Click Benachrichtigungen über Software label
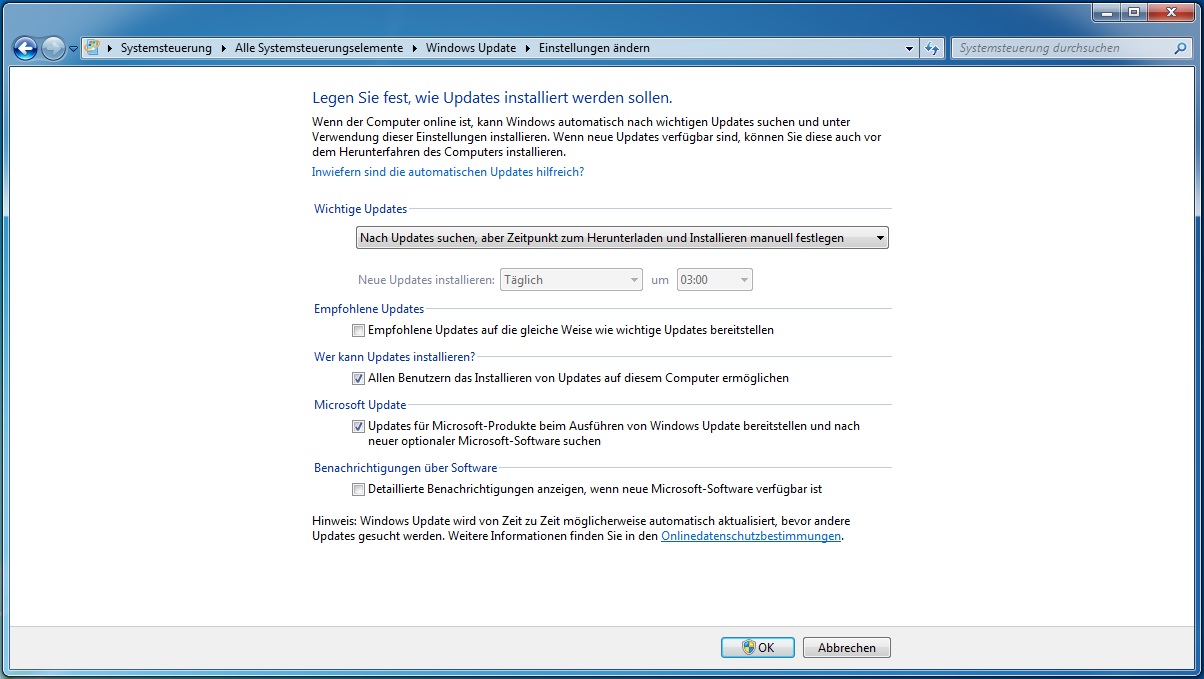The height and width of the screenshot is (679, 1204). tap(406, 468)
